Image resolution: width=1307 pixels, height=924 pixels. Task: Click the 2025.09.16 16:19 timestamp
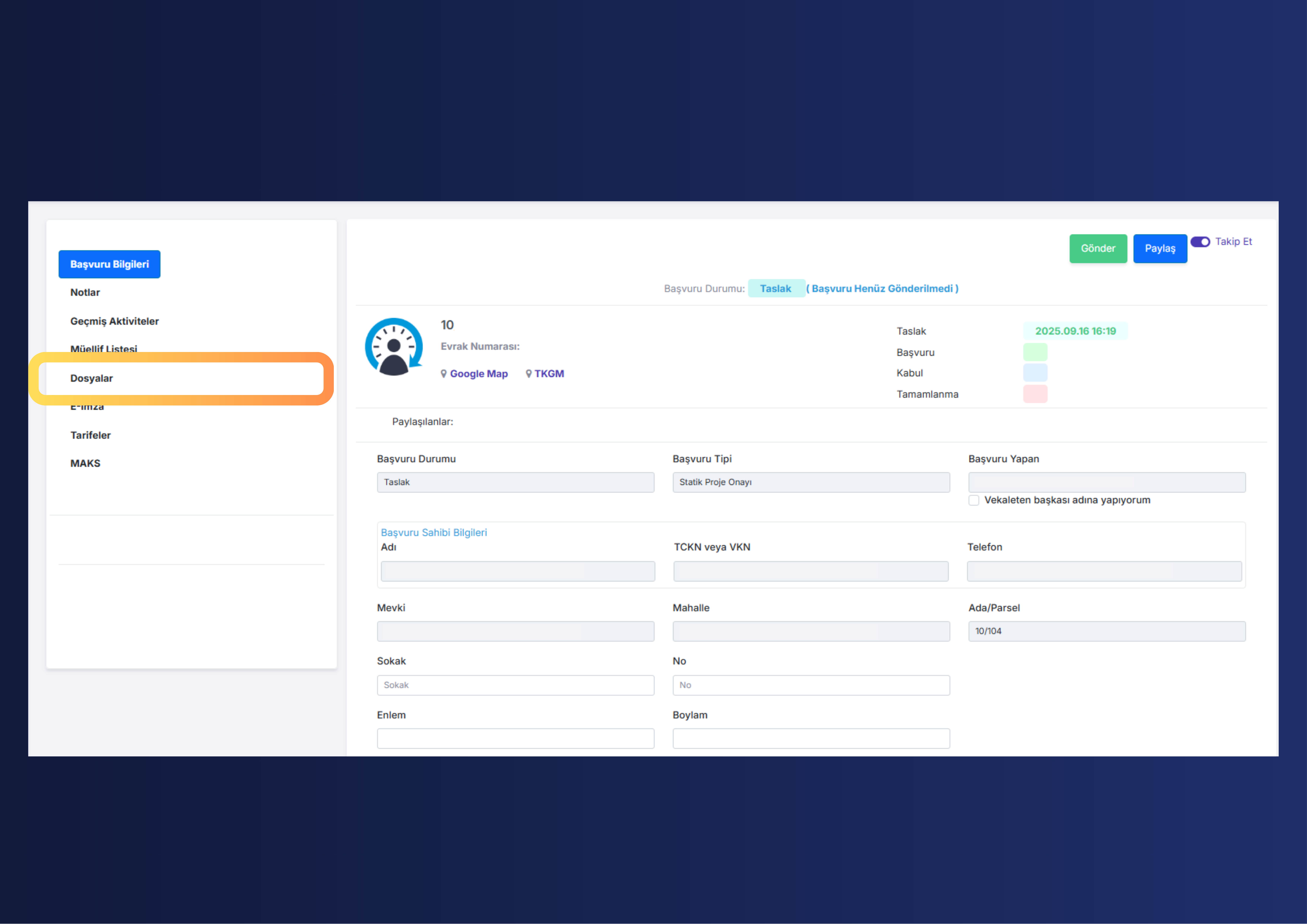1075,331
